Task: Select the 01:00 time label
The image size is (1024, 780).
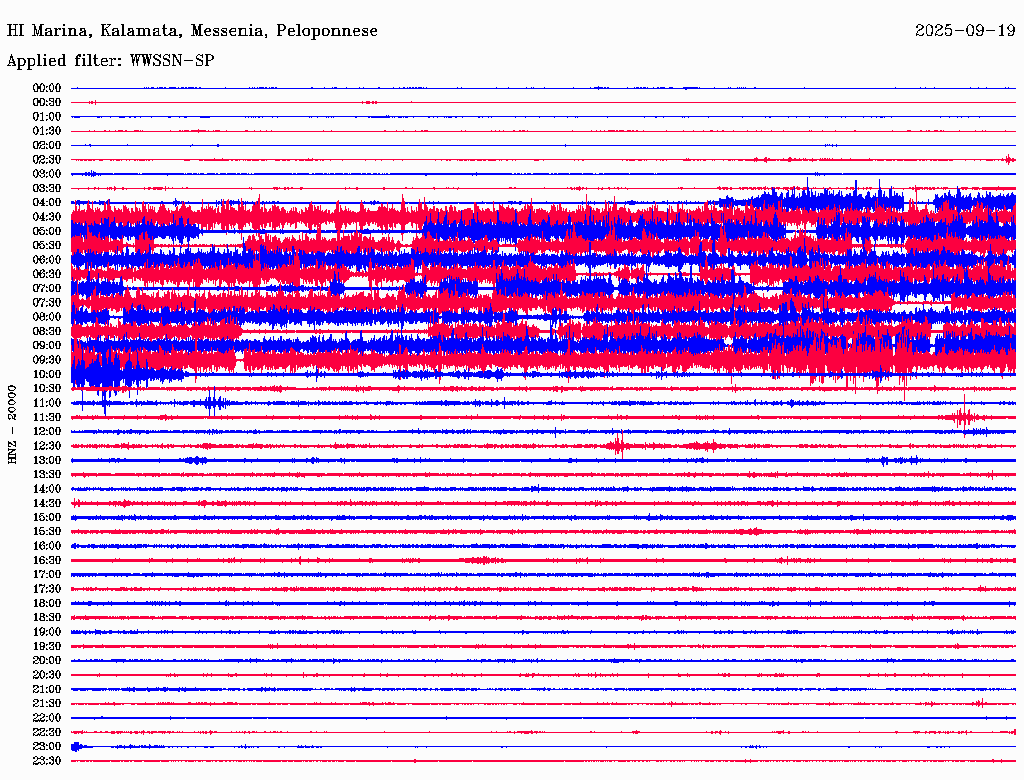Action: [x=47, y=117]
